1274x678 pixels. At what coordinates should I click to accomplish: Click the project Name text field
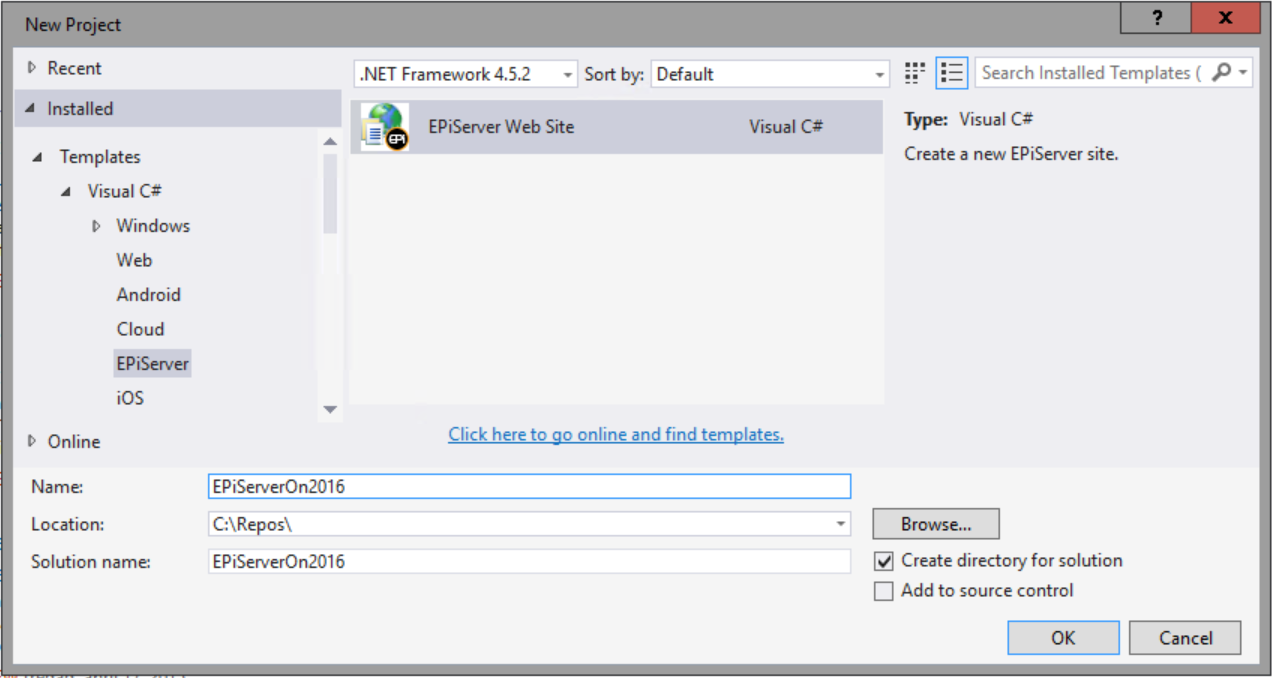529,486
